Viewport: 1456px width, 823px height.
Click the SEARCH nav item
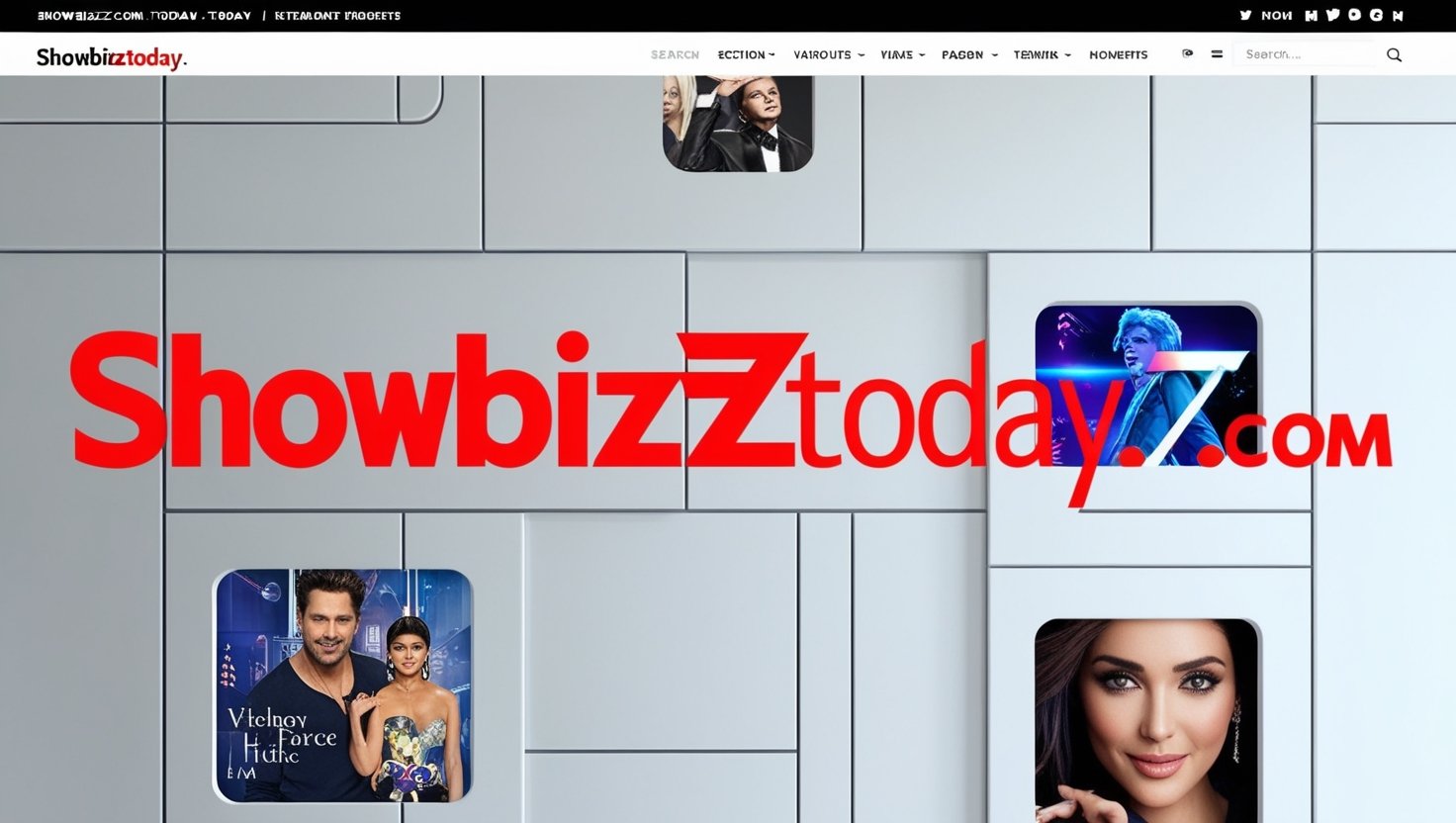tap(675, 55)
